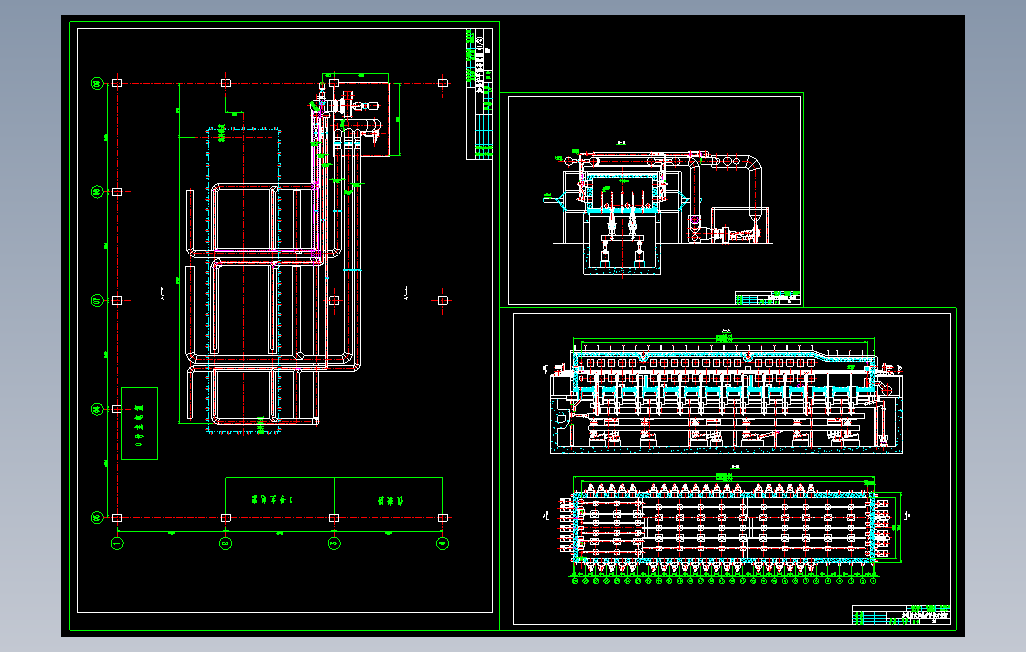Pick grid axis bubble 3 below floor plan
1026x652 pixels.
pos(334,543)
